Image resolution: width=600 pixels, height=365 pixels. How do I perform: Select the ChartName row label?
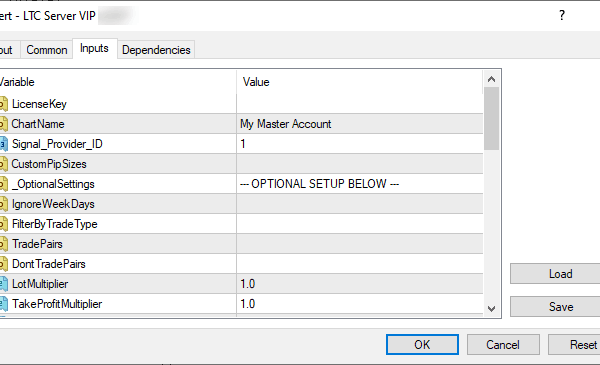(38, 124)
